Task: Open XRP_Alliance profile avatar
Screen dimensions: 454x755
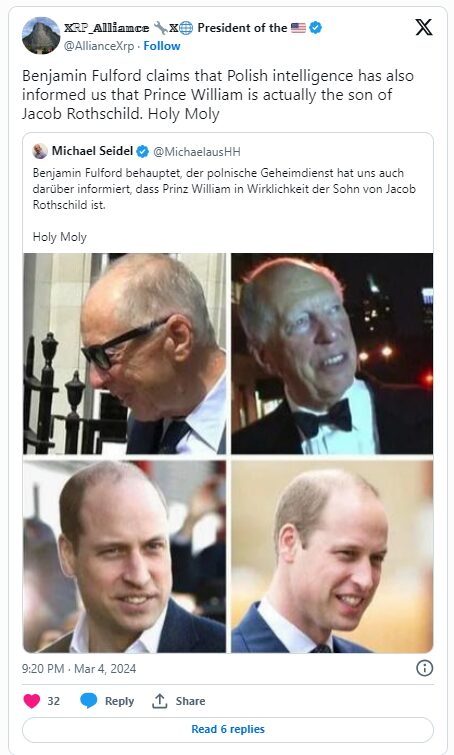Action: tap(41, 36)
